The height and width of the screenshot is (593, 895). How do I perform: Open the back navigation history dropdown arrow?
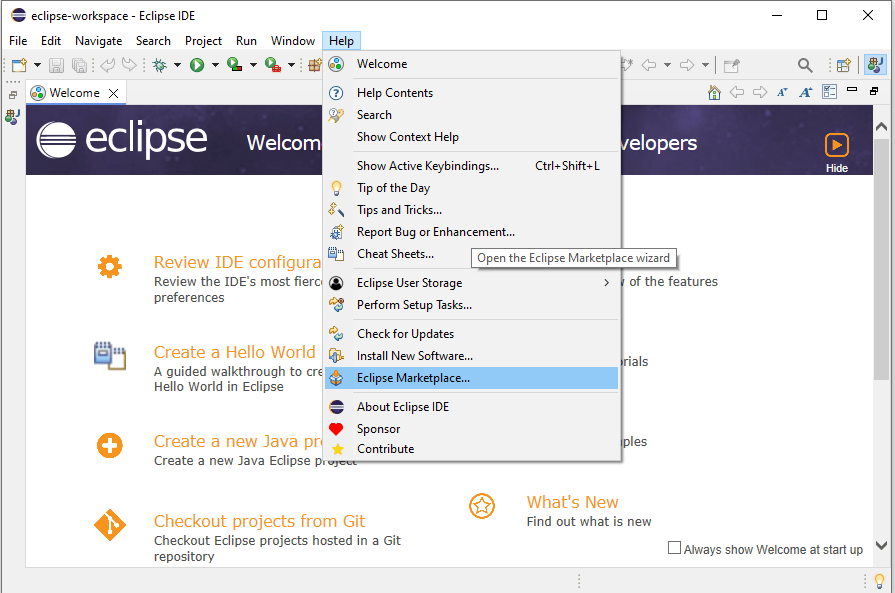point(667,65)
